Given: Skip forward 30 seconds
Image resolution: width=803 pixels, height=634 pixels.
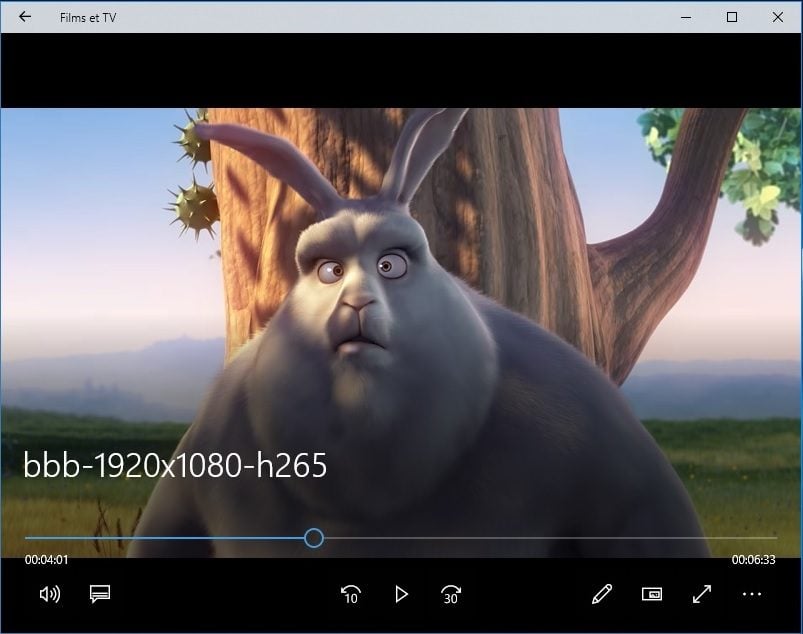Looking at the screenshot, I should tap(451, 594).
